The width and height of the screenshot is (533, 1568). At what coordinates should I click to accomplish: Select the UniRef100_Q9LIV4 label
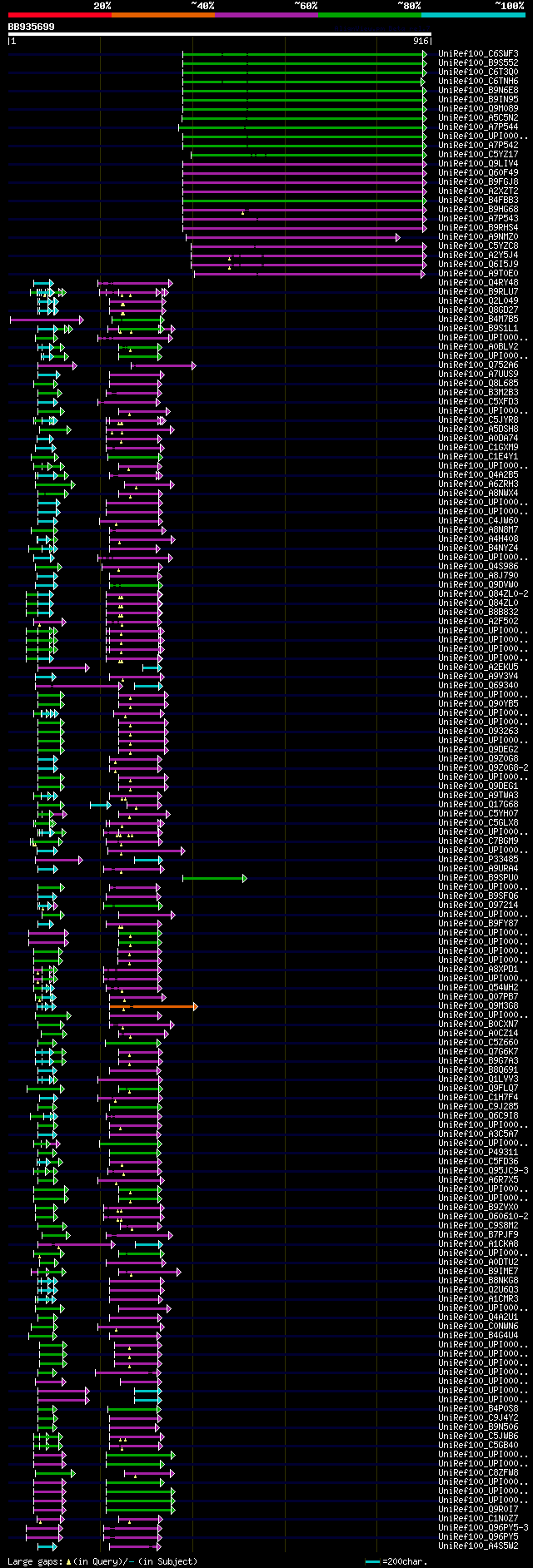478,163
